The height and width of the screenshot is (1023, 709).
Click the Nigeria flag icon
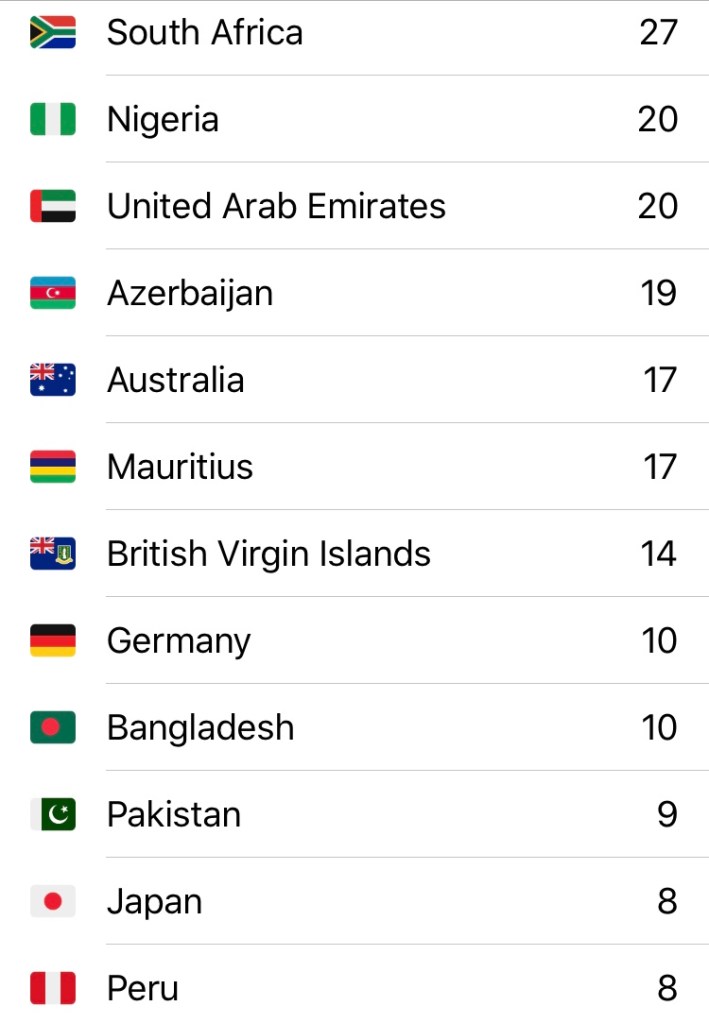click(53, 120)
